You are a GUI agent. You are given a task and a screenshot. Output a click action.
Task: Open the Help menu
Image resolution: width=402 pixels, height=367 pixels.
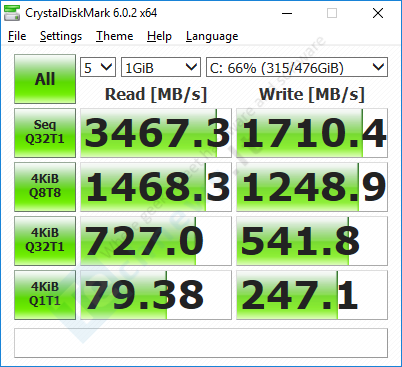point(159,36)
